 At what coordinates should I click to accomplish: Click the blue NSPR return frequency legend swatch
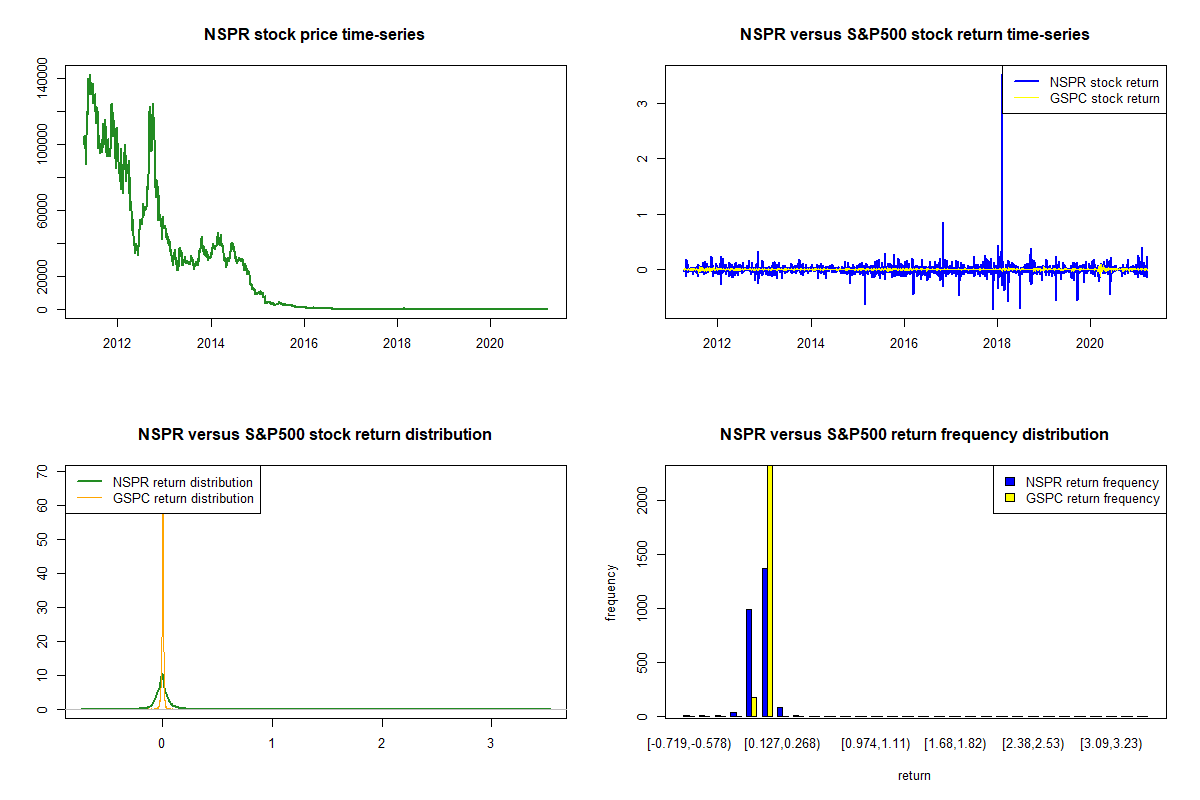coord(1010,483)
